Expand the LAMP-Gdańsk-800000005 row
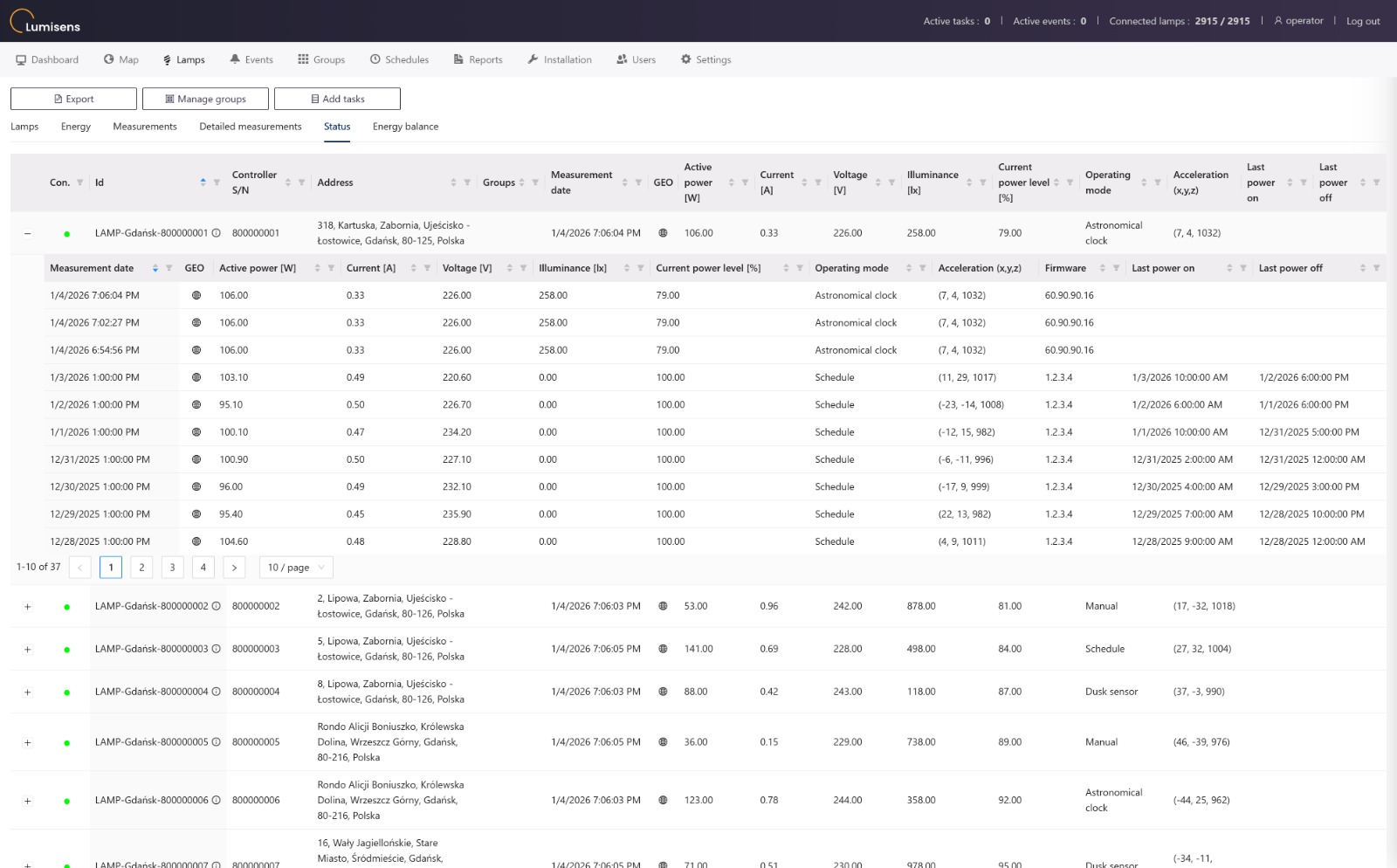Image resolution: width=1397 pixels, height=868 pixels. pos(27,743)
